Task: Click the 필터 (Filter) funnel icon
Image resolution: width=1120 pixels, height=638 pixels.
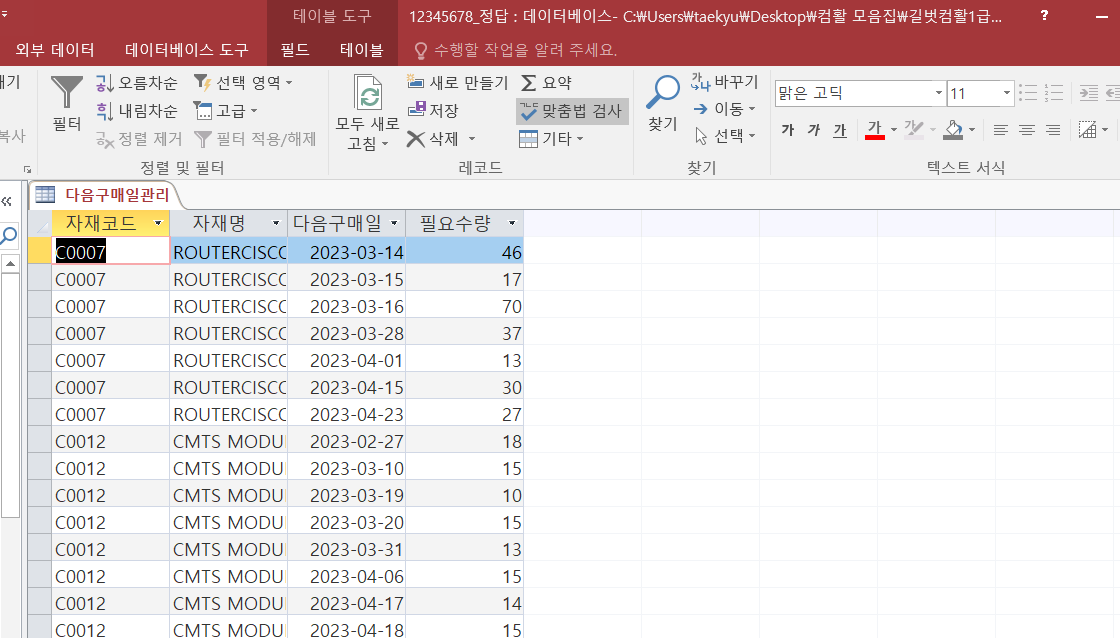Action: click(67, 100)
